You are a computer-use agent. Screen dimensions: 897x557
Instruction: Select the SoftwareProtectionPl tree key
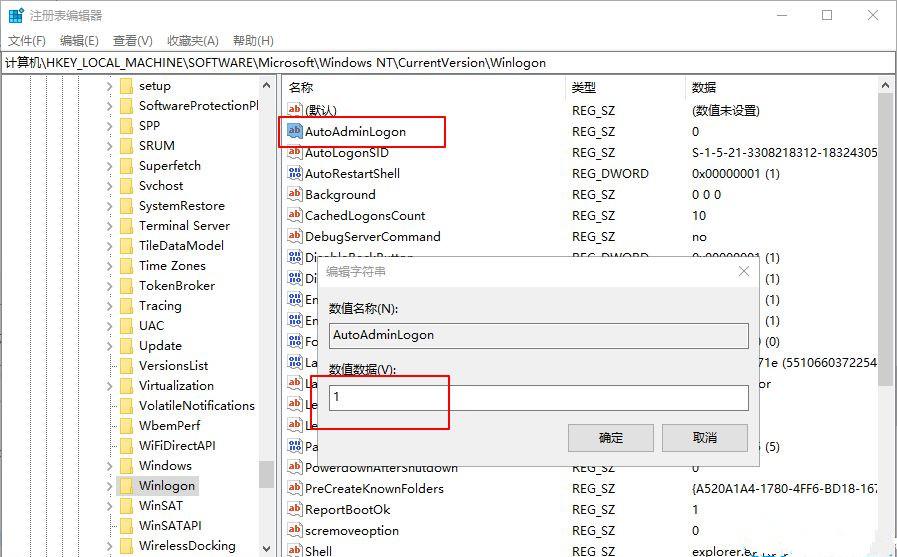198,106
